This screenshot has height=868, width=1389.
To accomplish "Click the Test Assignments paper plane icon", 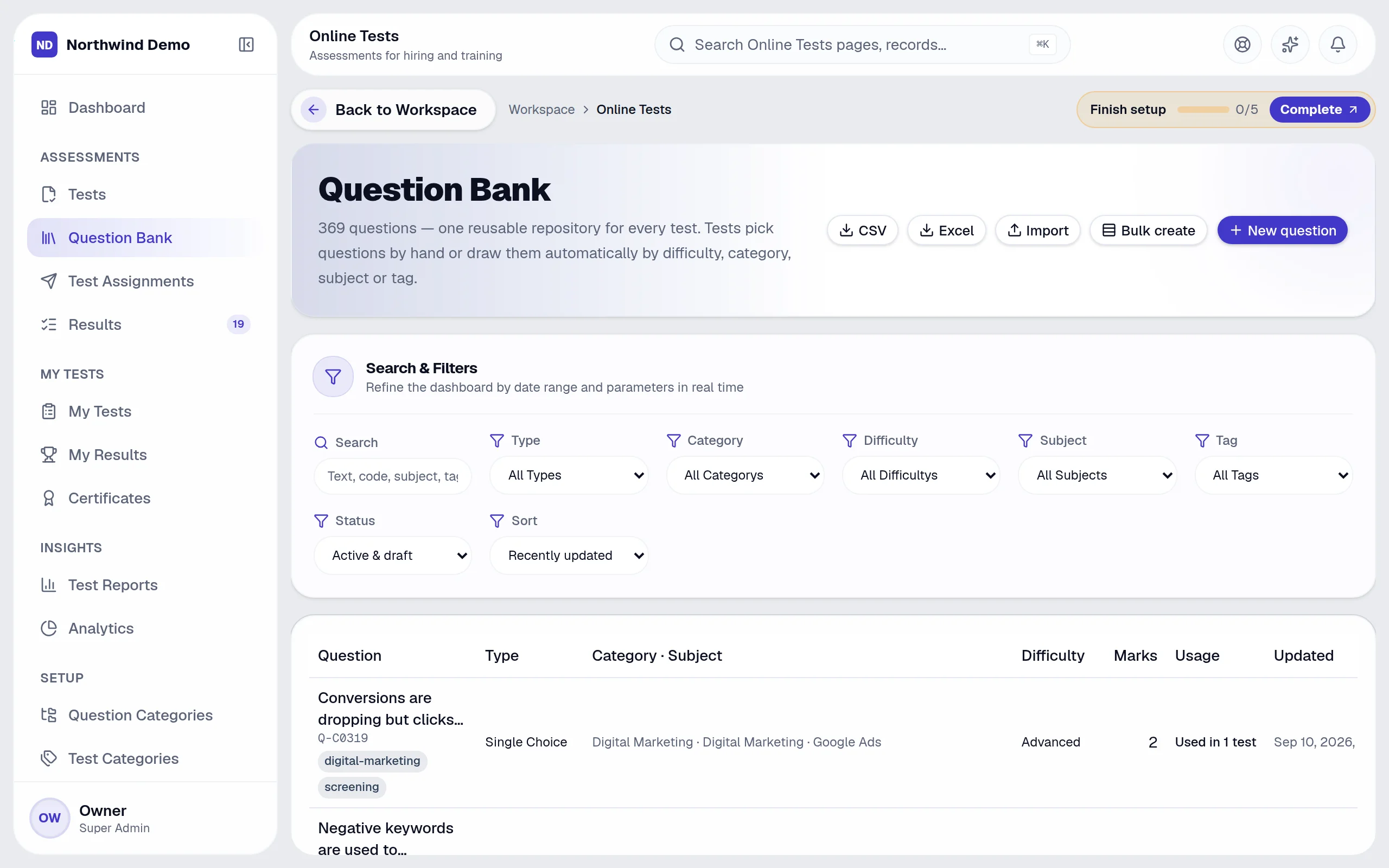I will 49,282.
